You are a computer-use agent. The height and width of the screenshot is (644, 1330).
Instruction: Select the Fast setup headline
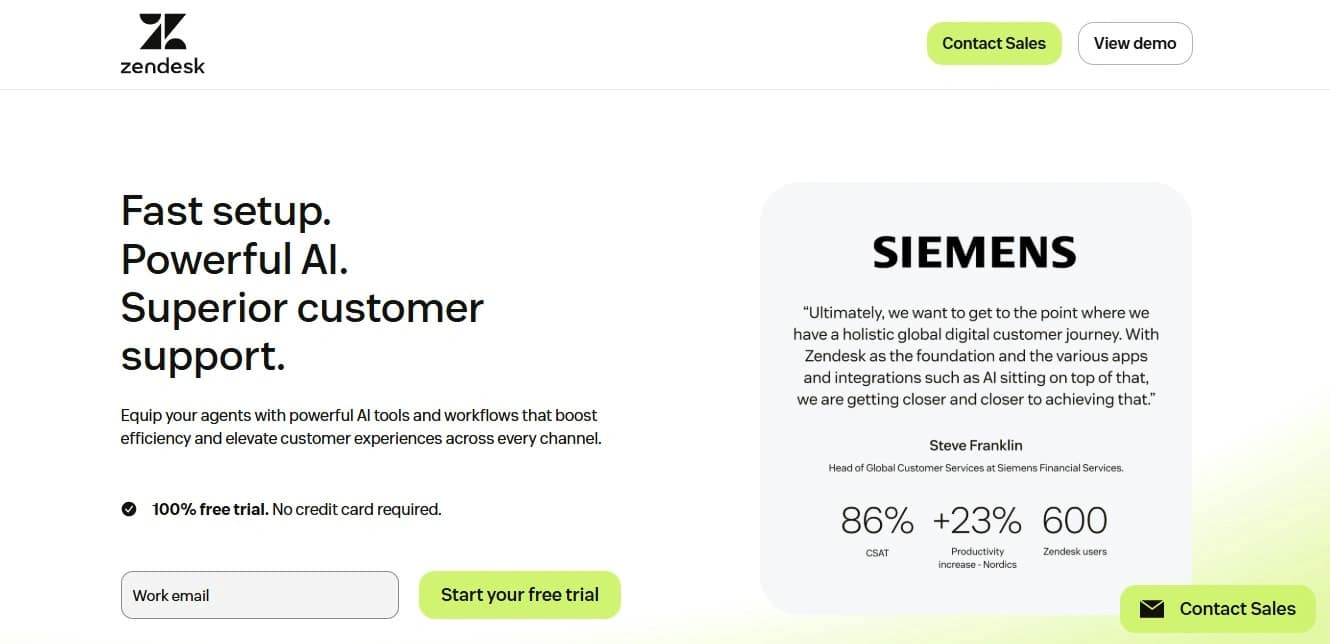225,211
